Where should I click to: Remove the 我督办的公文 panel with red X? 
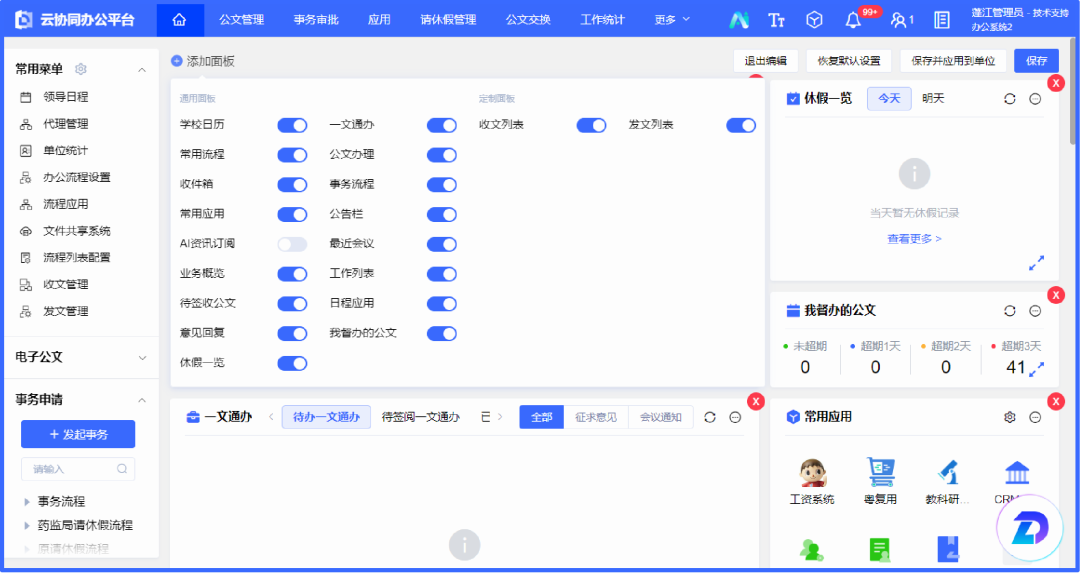click(x=1056, y=295)
